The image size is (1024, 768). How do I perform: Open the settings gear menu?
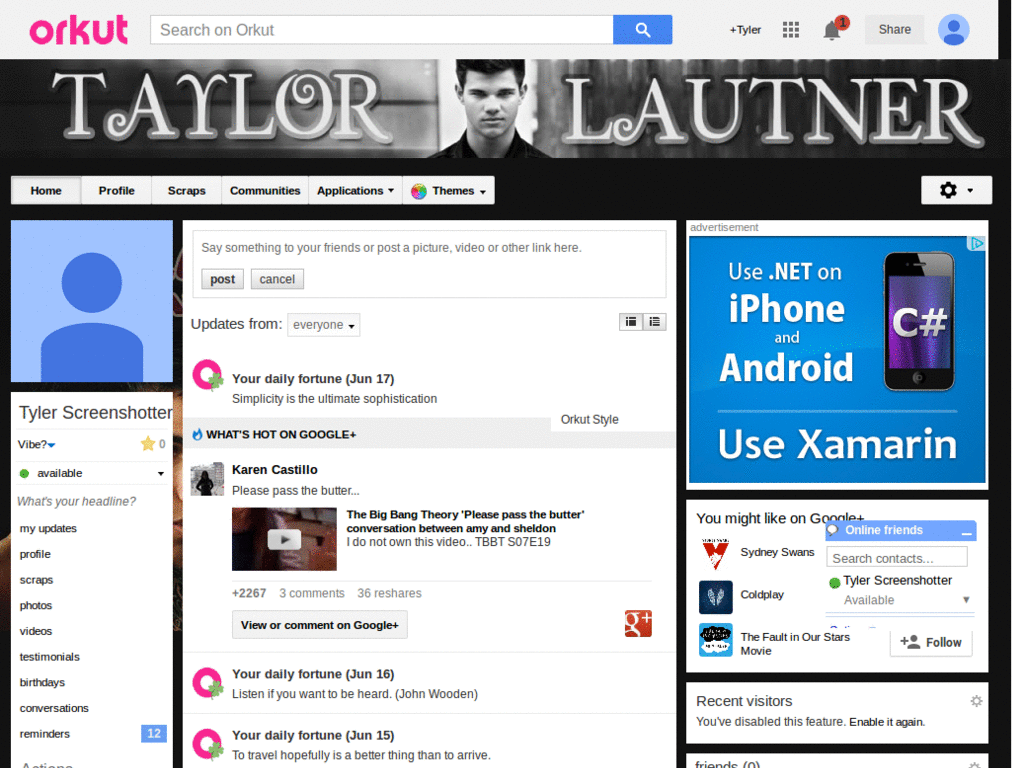[x=956, y=190]
